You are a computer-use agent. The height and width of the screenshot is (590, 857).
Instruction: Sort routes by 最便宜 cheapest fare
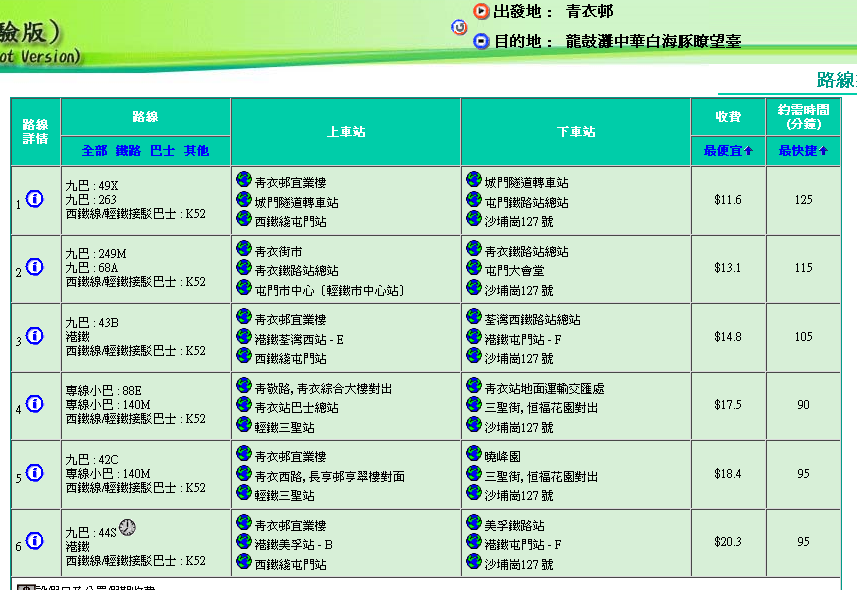point(728,150)
